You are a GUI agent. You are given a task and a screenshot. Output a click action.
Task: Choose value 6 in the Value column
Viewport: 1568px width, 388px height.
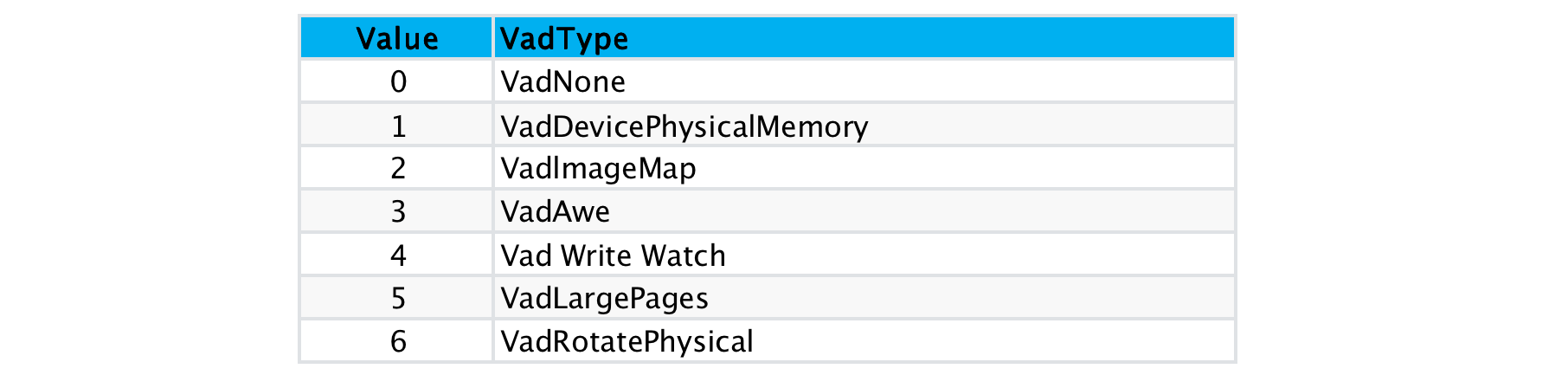[x=398, y=342]
